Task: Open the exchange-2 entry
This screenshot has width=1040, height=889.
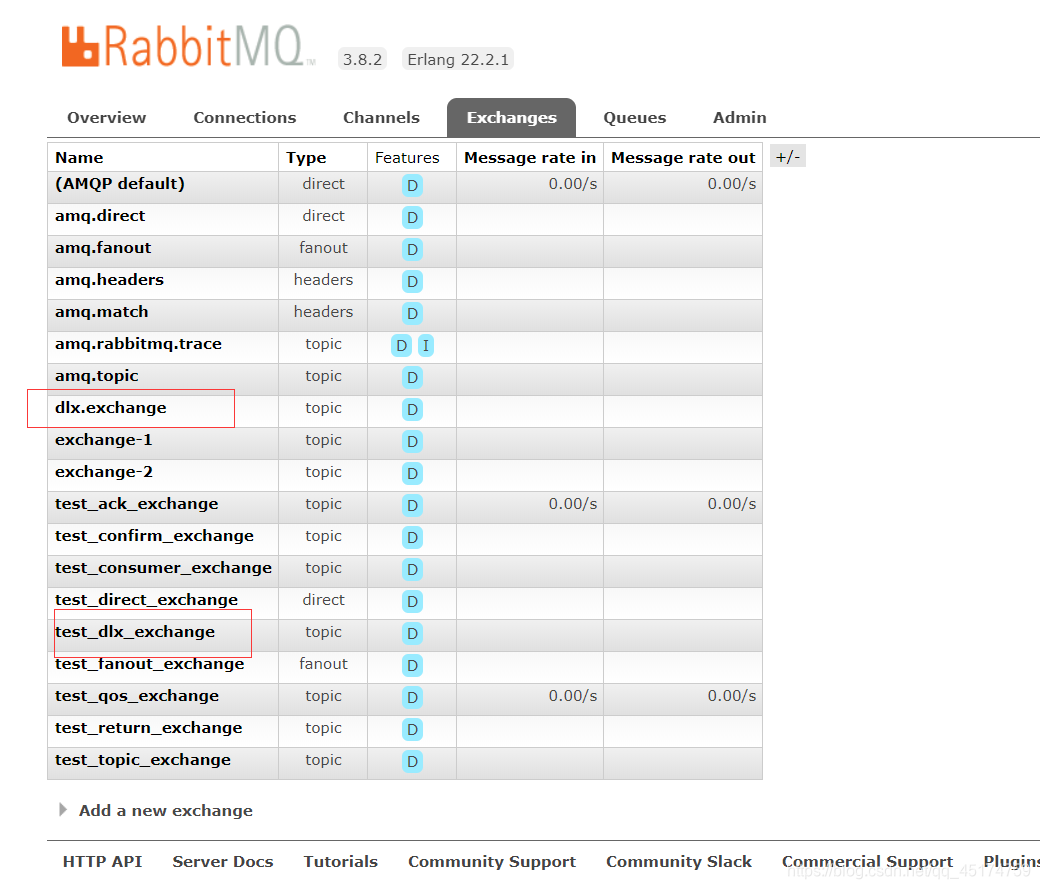Action: tap(103, 472)
